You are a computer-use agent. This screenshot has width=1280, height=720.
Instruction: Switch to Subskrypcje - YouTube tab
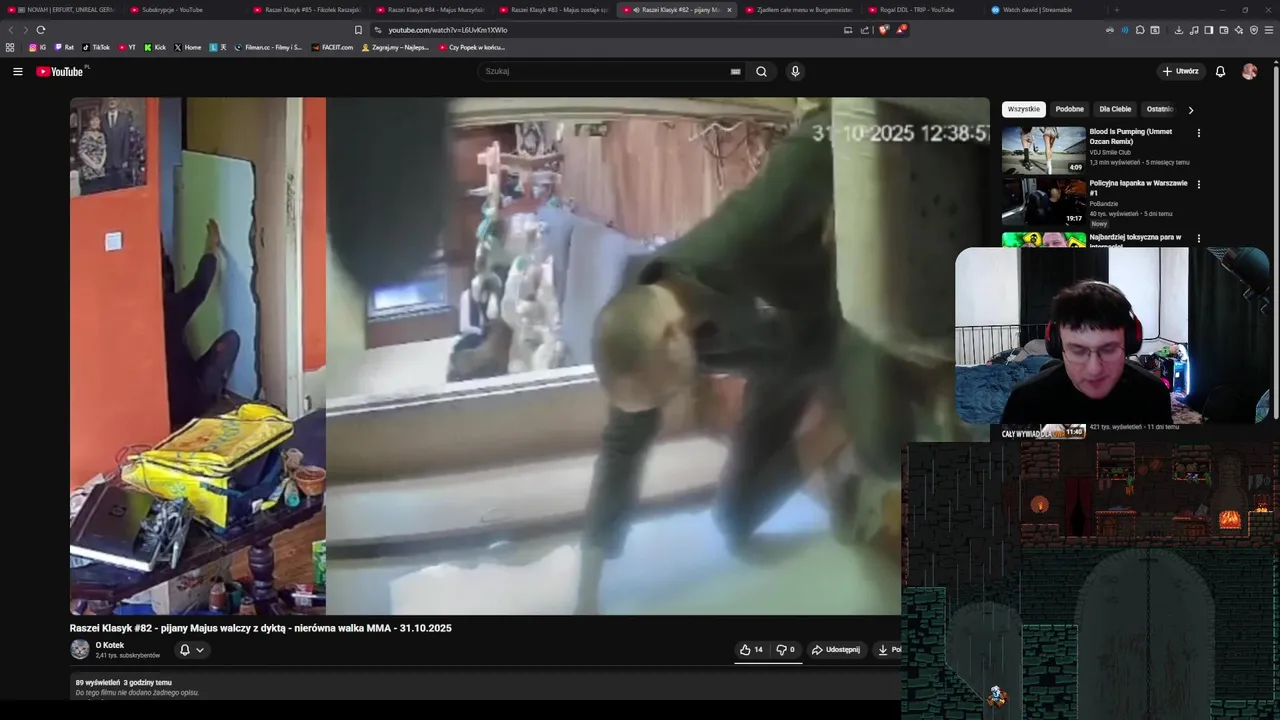[182, 10]
